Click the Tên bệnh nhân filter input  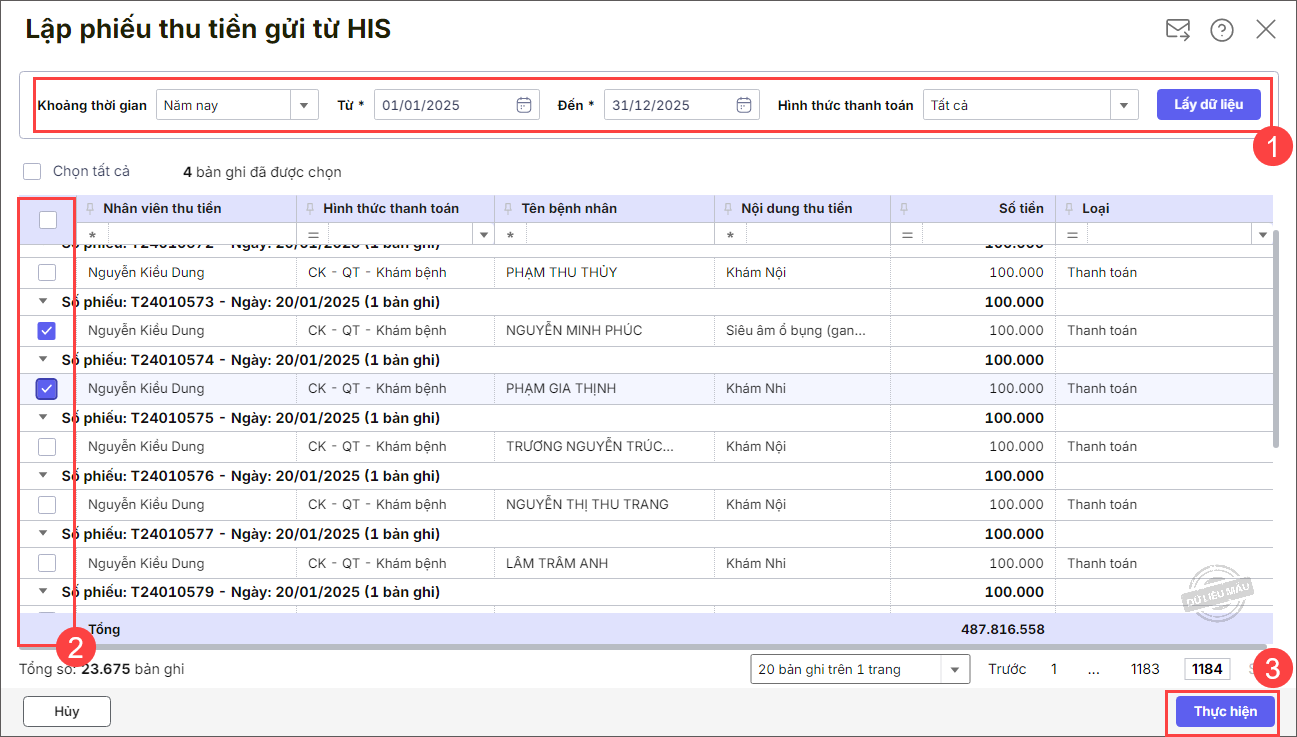pyautogui.click(x=615, y=235)
